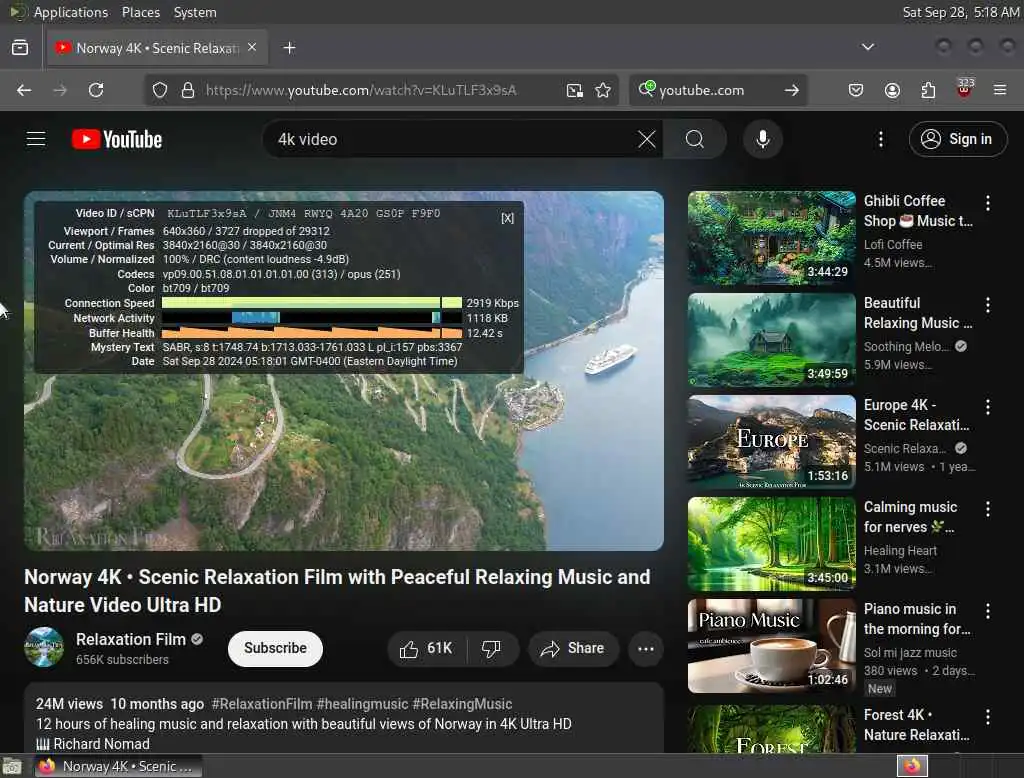Open the Places menu
The height and width of the screenshot is (778, 1024).
coord(140,12)
